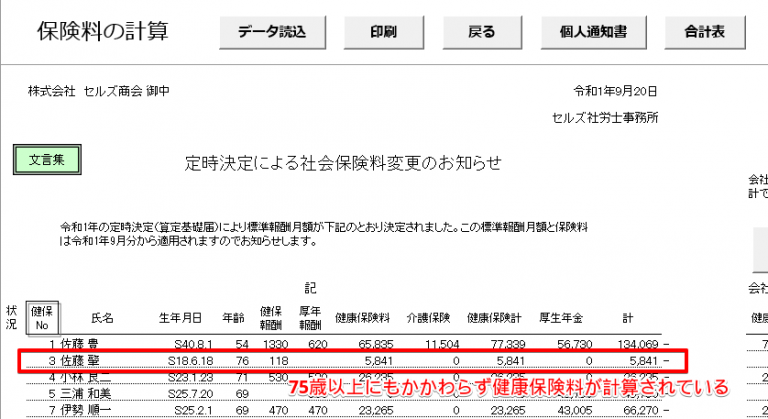This screenshot has height=419, width=768.
Task: Select the notice paragraph starting 令和1年の定時決定
Action: 323,234
